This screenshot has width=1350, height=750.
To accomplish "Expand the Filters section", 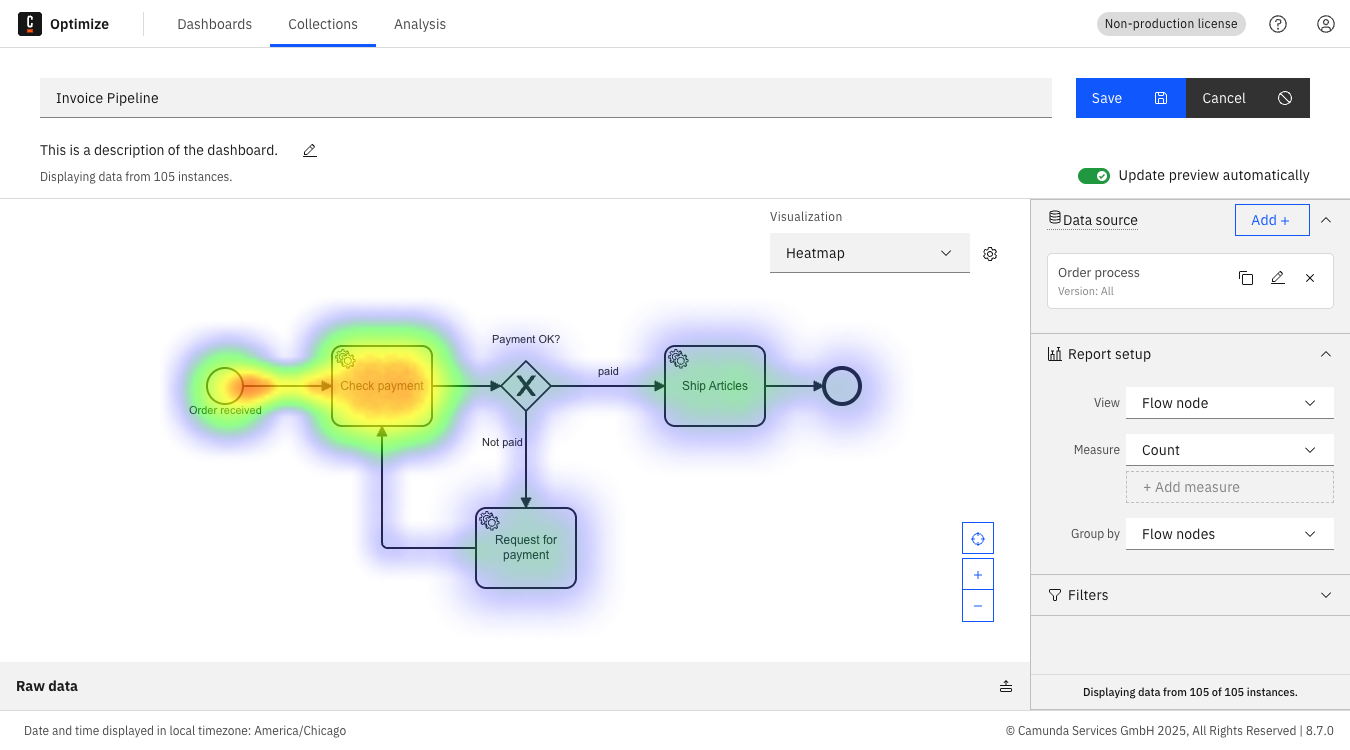I will [1326, 595].
